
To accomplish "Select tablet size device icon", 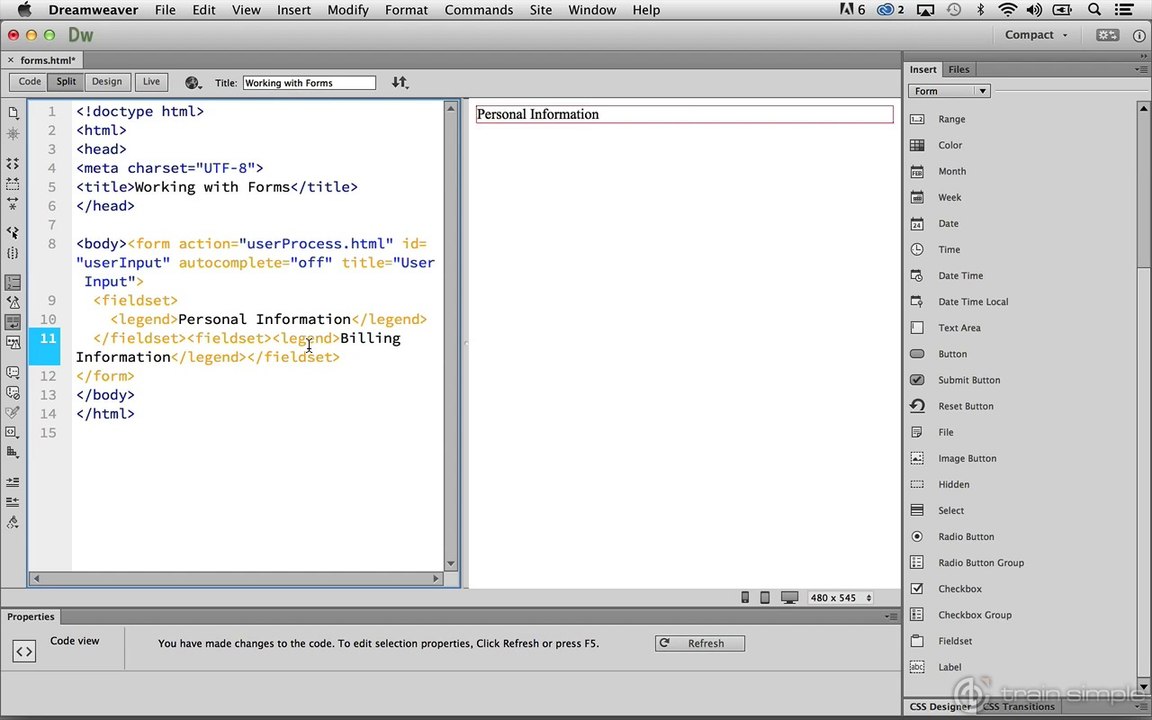I will point(765,597).
